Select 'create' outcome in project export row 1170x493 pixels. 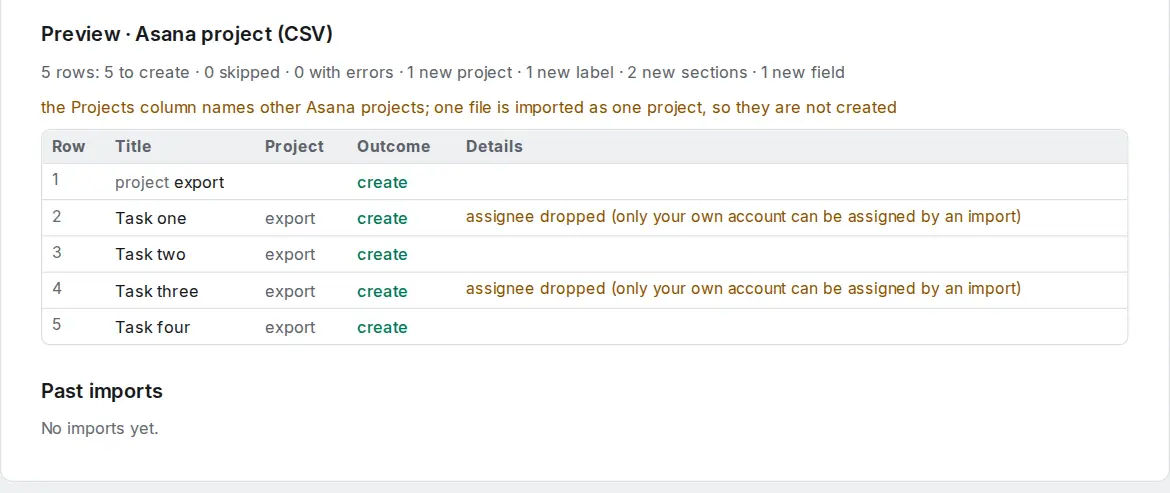[x=382, y=183]
